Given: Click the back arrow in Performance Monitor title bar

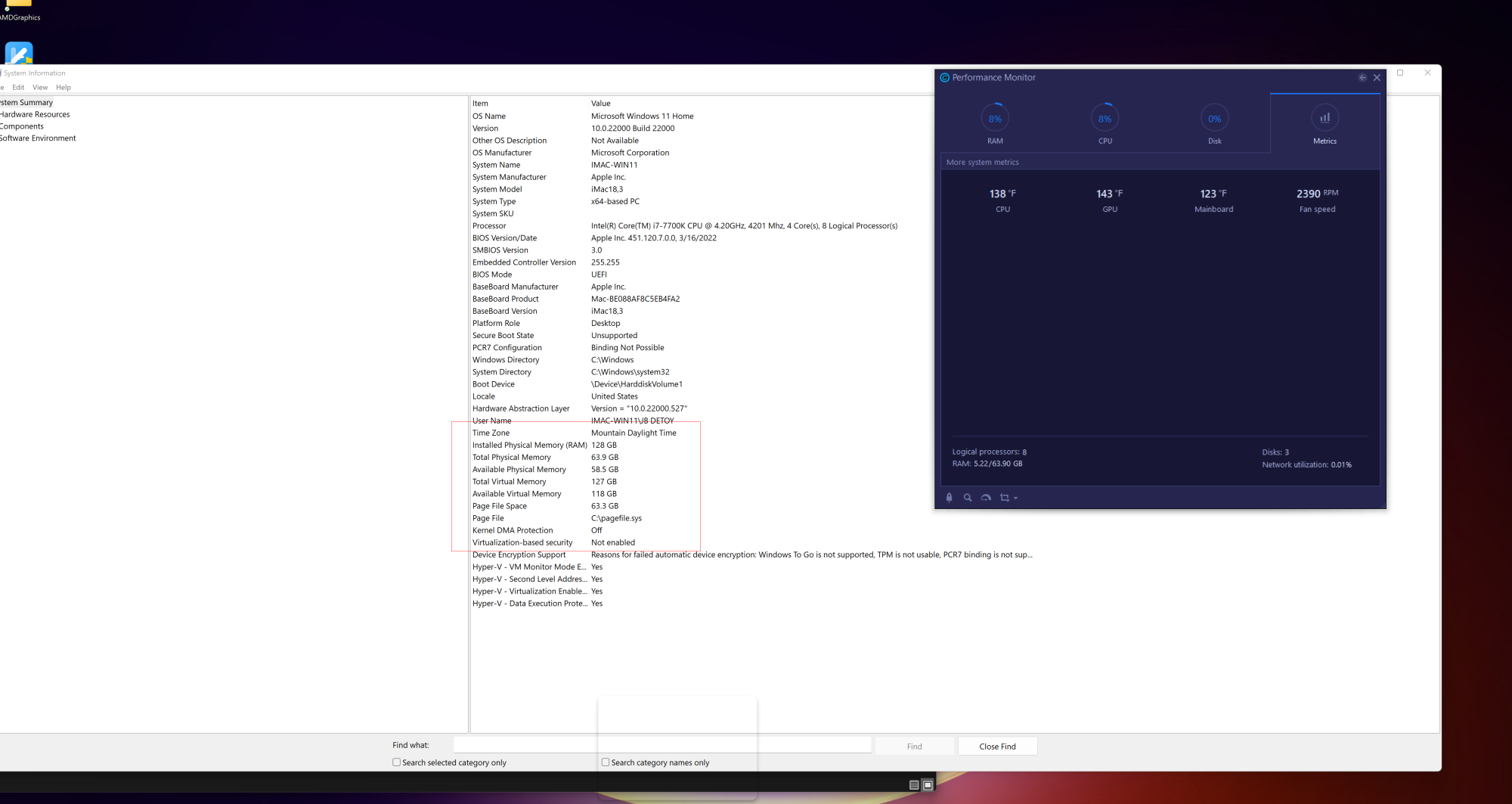Looking at the screenshot, I should click(x=1362, y=78).
